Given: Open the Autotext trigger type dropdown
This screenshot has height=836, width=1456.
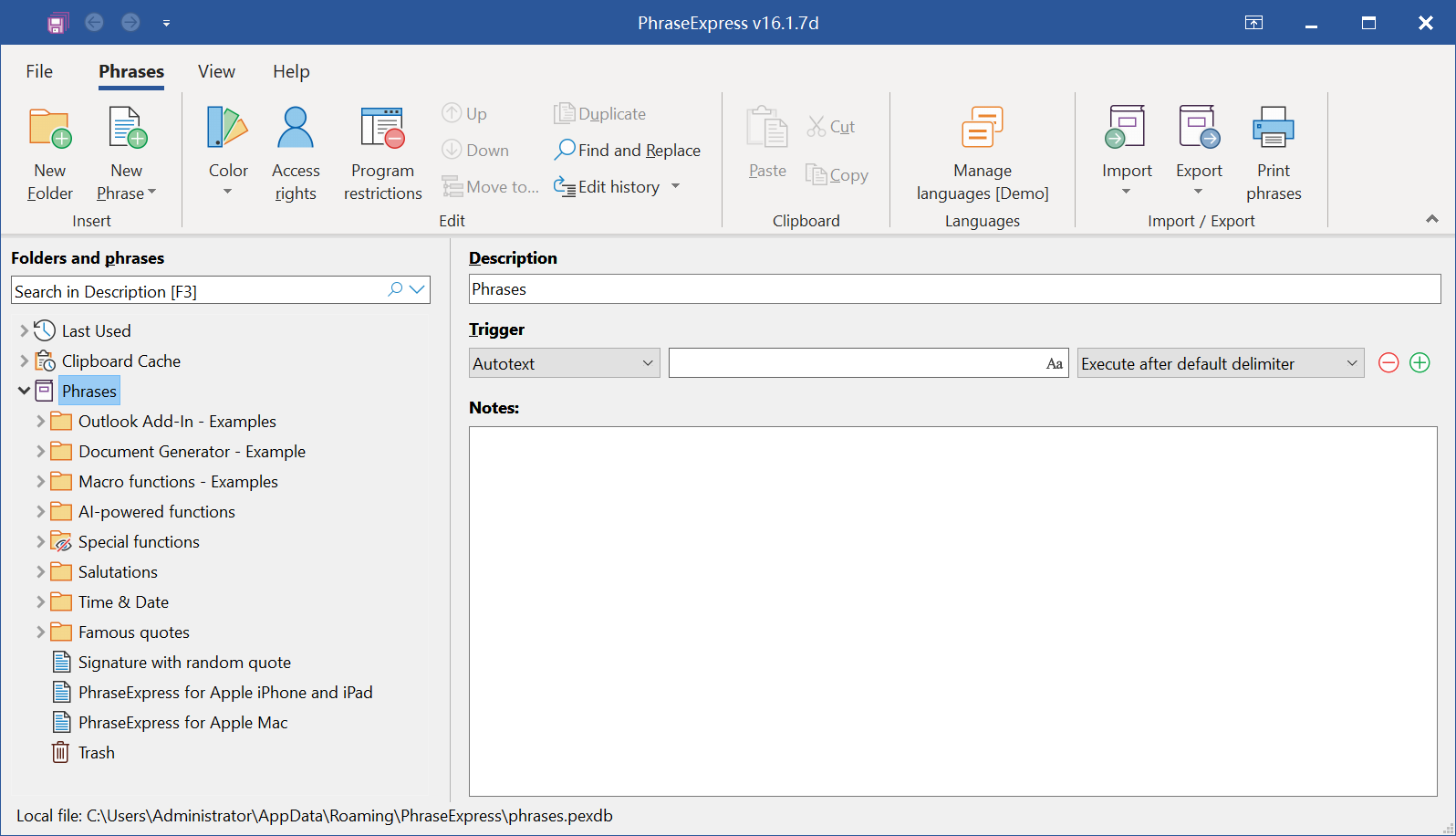Looking at the screenshot, I should 564,363.
